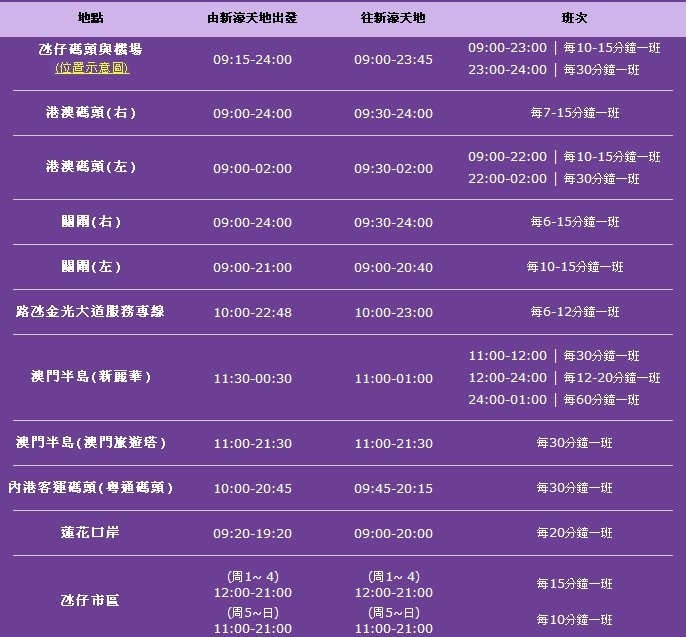Viewport: 686px width, 637px height.
Task: Click the 地點 column header
Action: tap(92, 18)
